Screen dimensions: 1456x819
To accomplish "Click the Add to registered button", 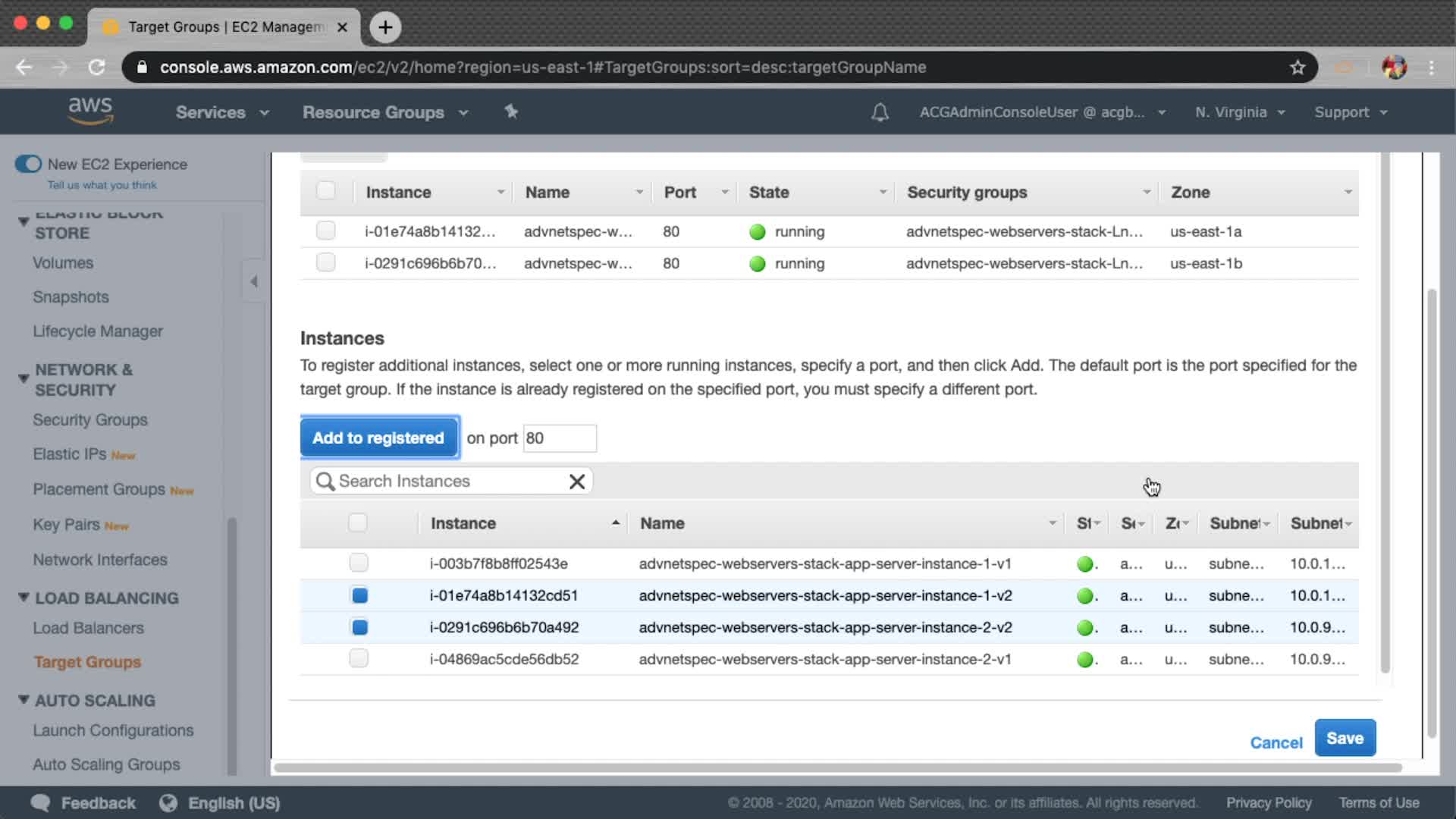I will pos(378,438).
